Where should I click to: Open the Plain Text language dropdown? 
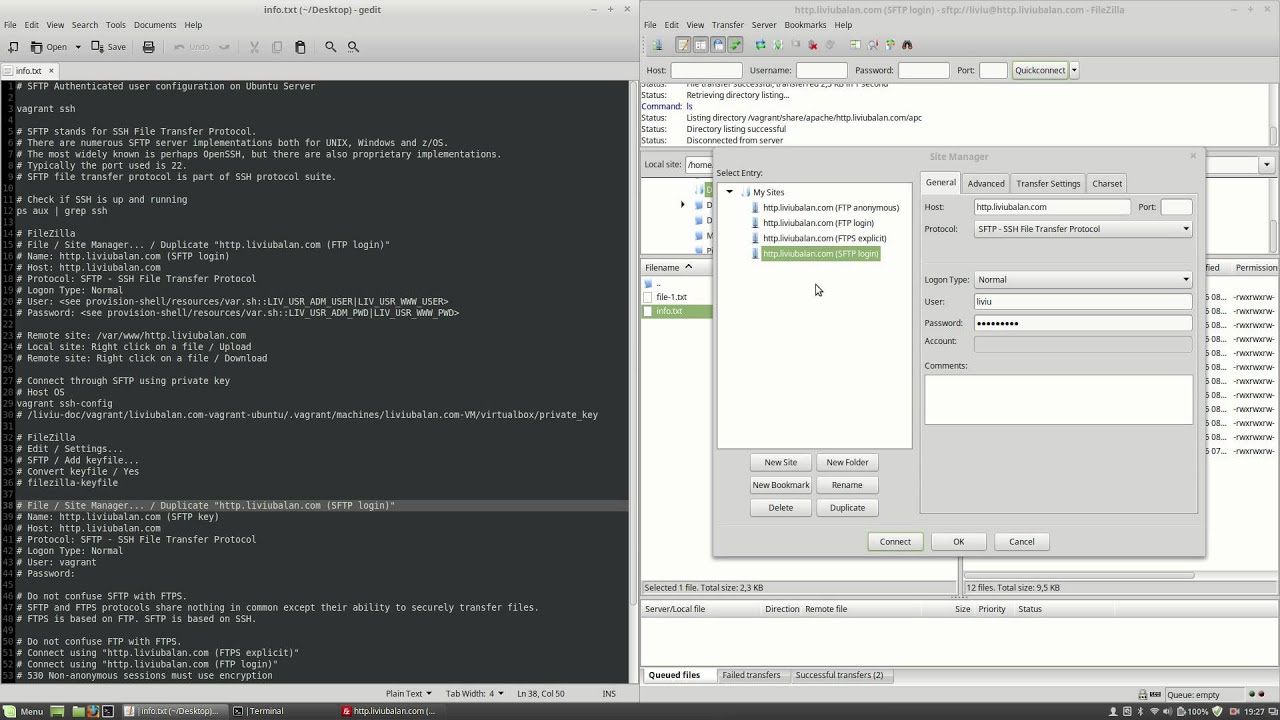[x=409, y=693]
